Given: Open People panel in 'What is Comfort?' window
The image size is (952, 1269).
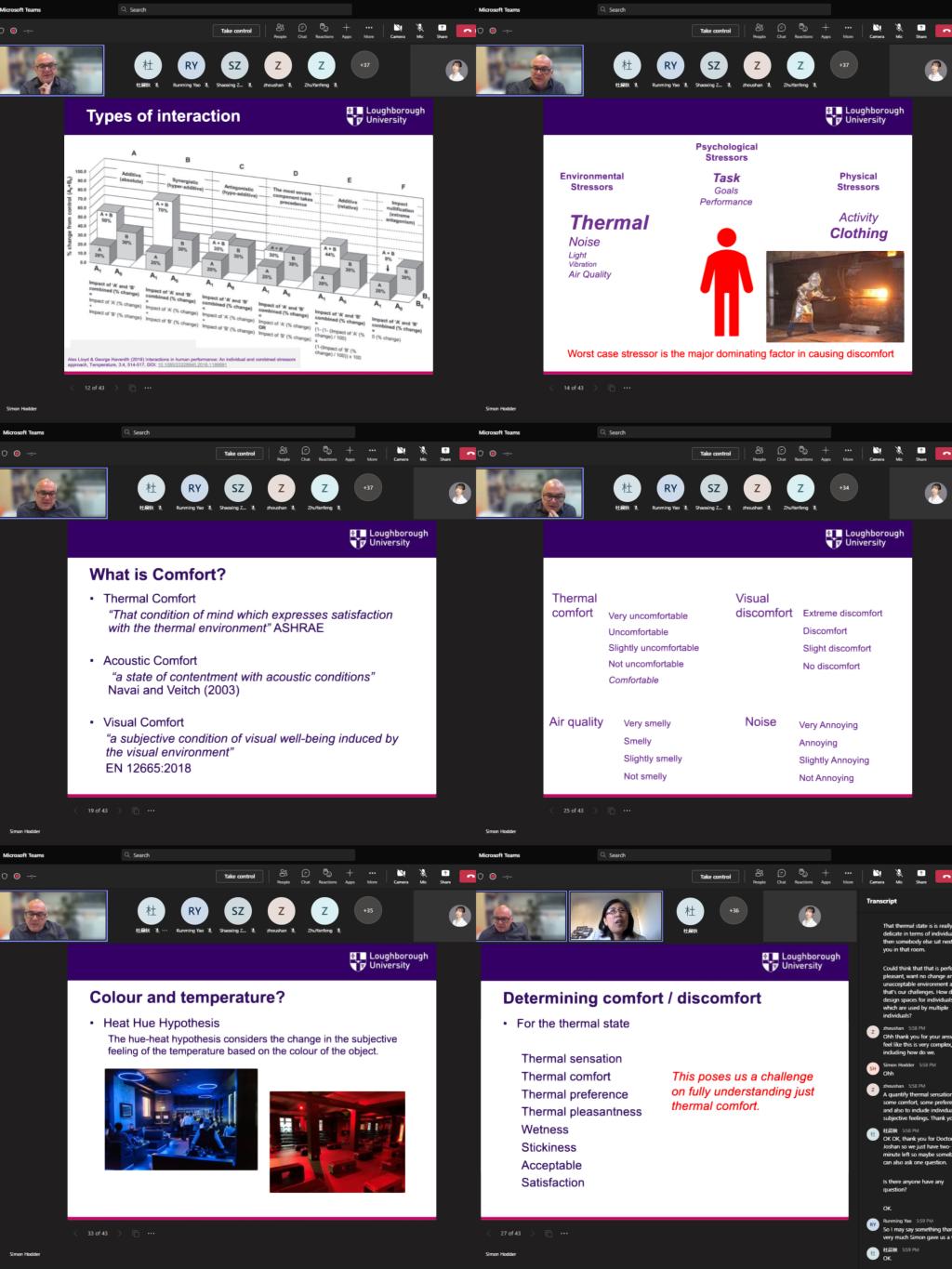Looking at the screenshot, I should (x=284, y=453).
